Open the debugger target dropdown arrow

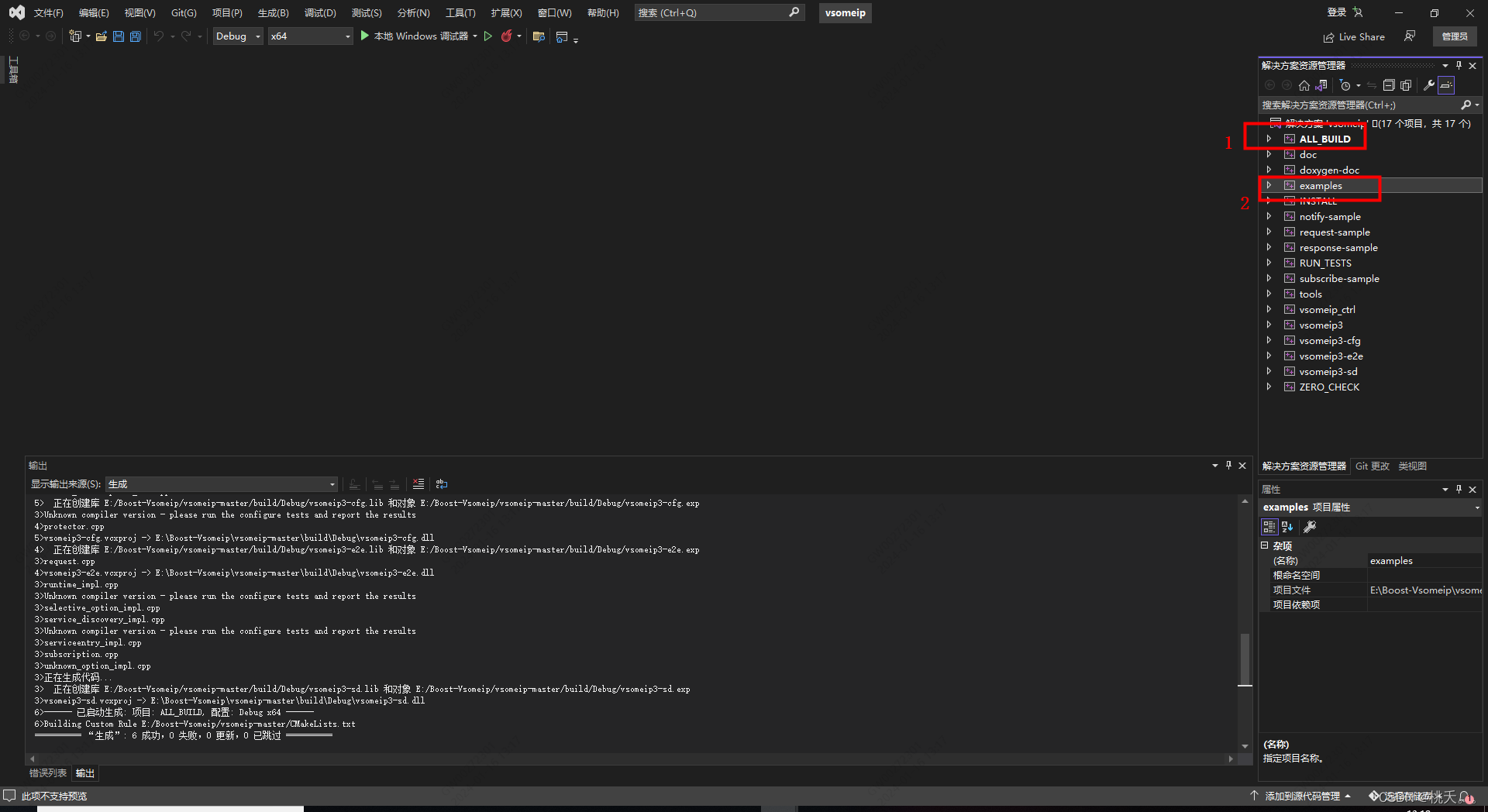point(475,36)
